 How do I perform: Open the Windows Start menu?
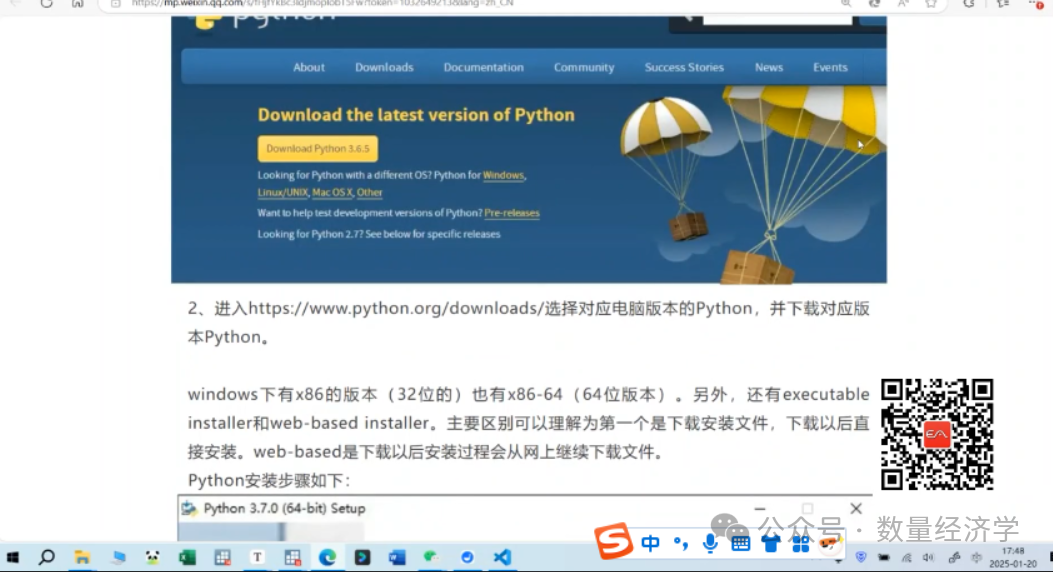(x=13, y=557)
